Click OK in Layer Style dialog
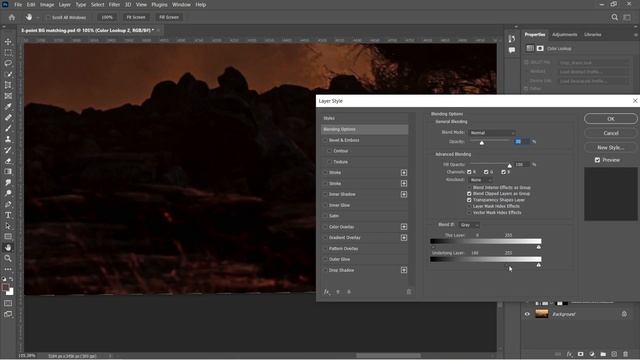The image size is (640, 360). pos(611,119)
